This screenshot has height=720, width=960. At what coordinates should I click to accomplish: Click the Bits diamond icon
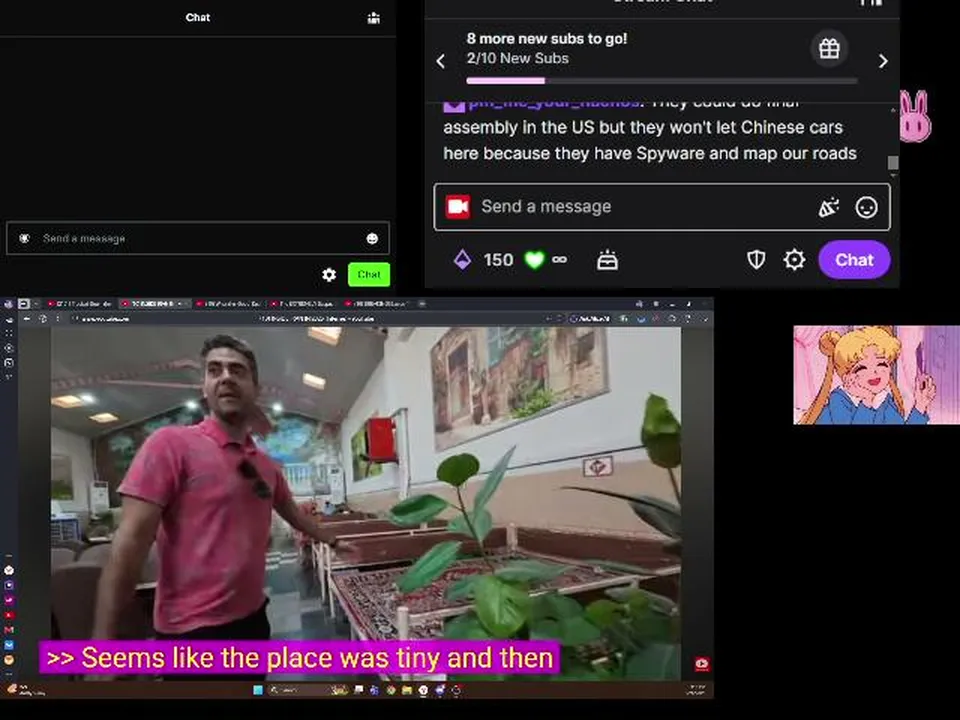(x=462, y=260)
